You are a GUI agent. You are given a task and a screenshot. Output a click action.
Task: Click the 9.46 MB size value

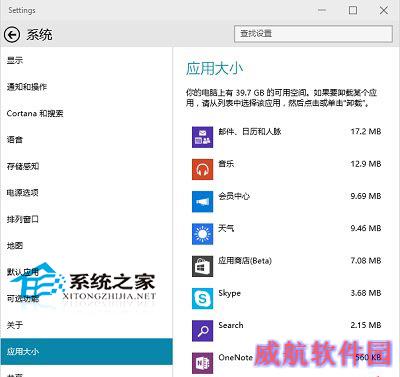[x=366, y=228]
